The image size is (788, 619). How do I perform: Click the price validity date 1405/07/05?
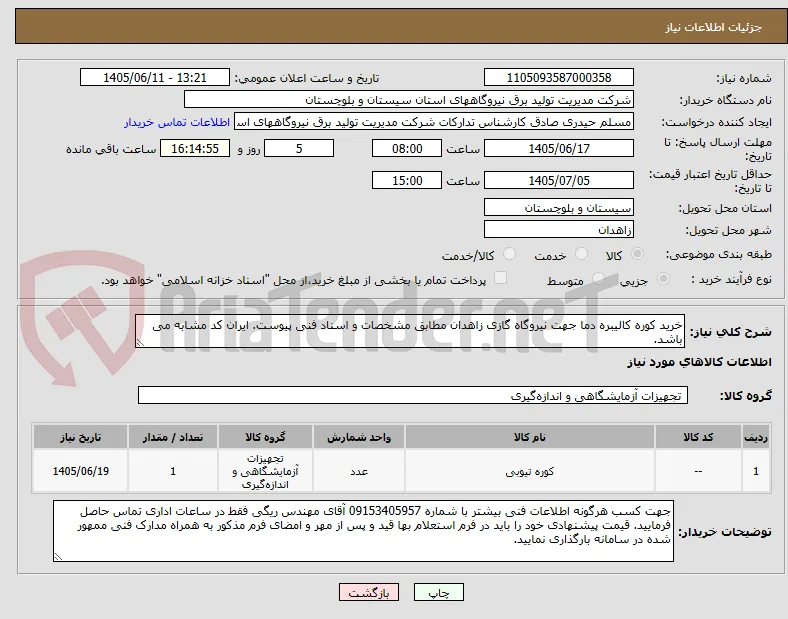coord(558,180)
